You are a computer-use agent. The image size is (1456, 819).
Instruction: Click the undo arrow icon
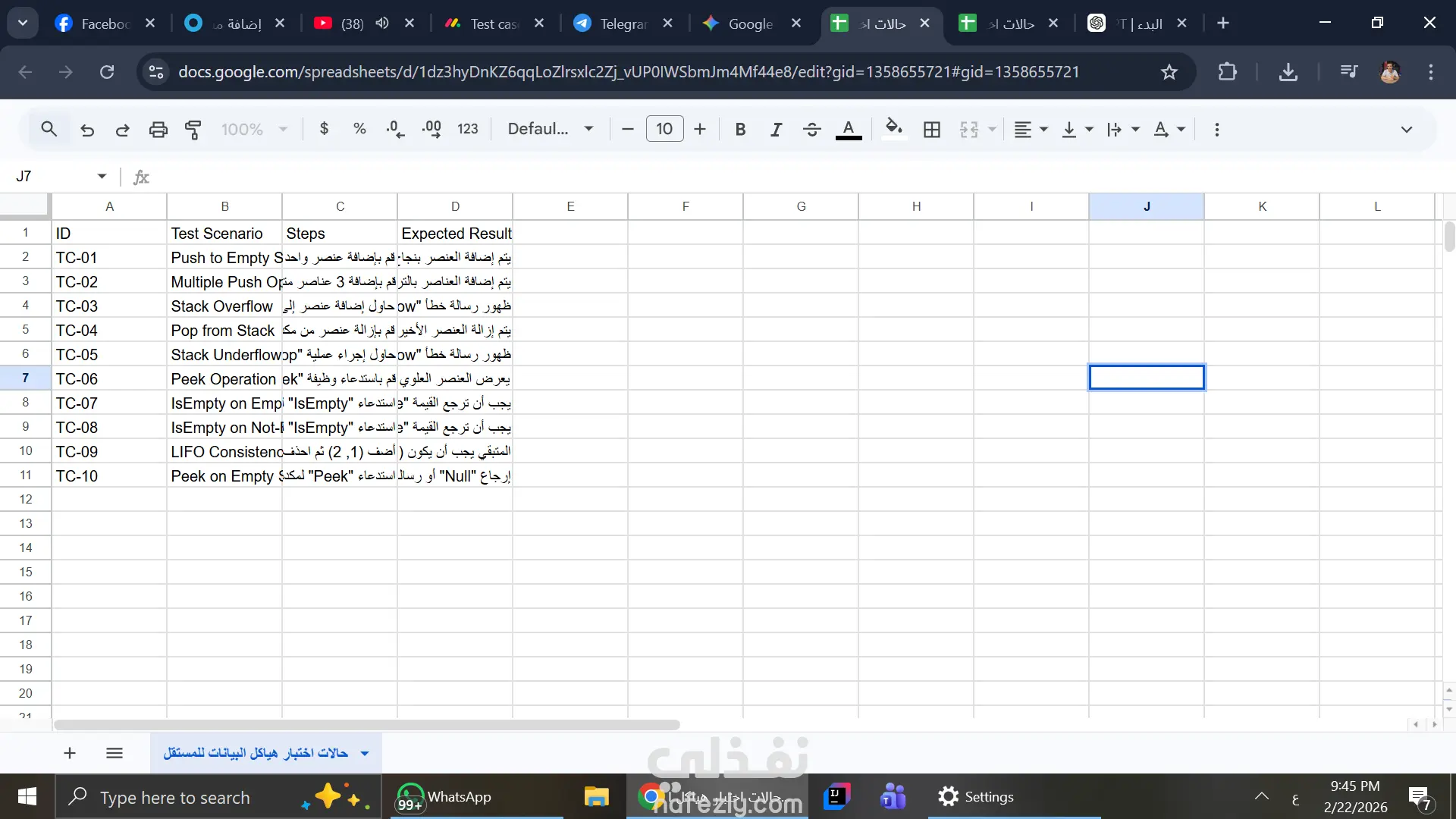coord(87,130)
